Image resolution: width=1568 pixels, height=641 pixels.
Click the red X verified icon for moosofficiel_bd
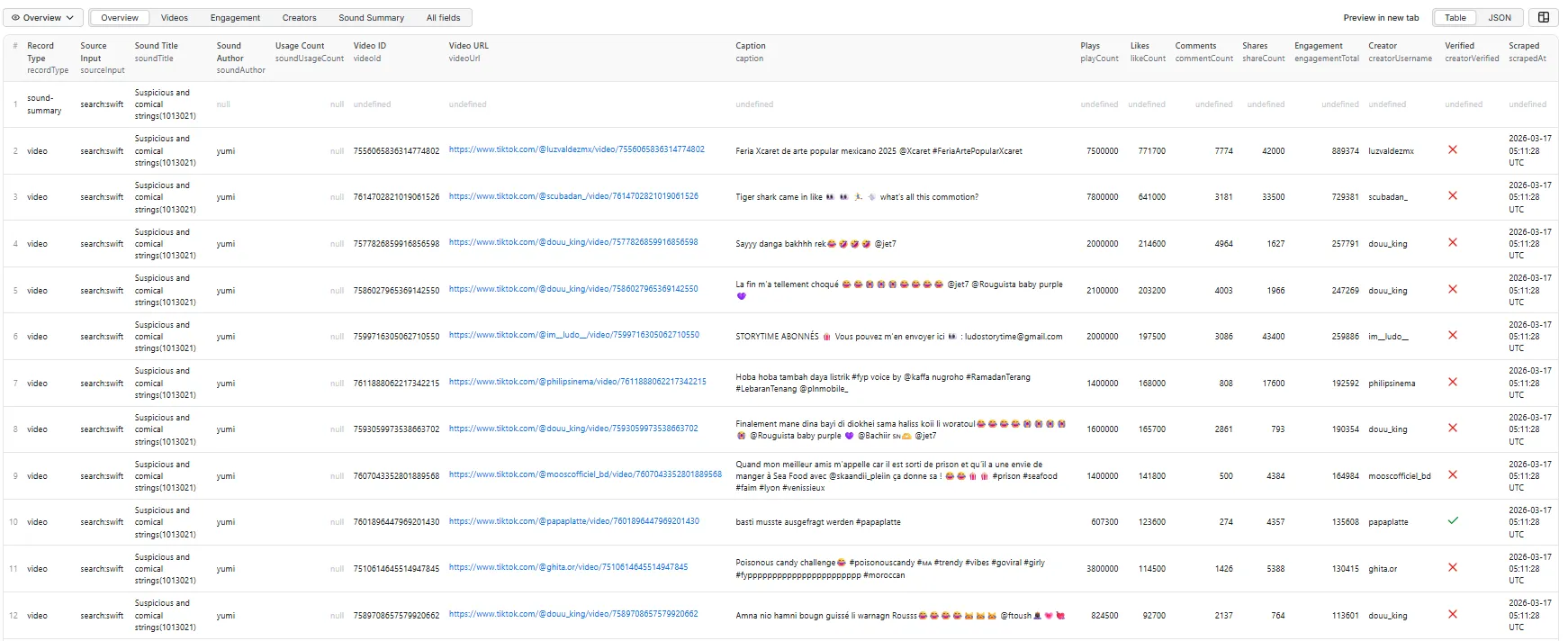coord(1452,475)
